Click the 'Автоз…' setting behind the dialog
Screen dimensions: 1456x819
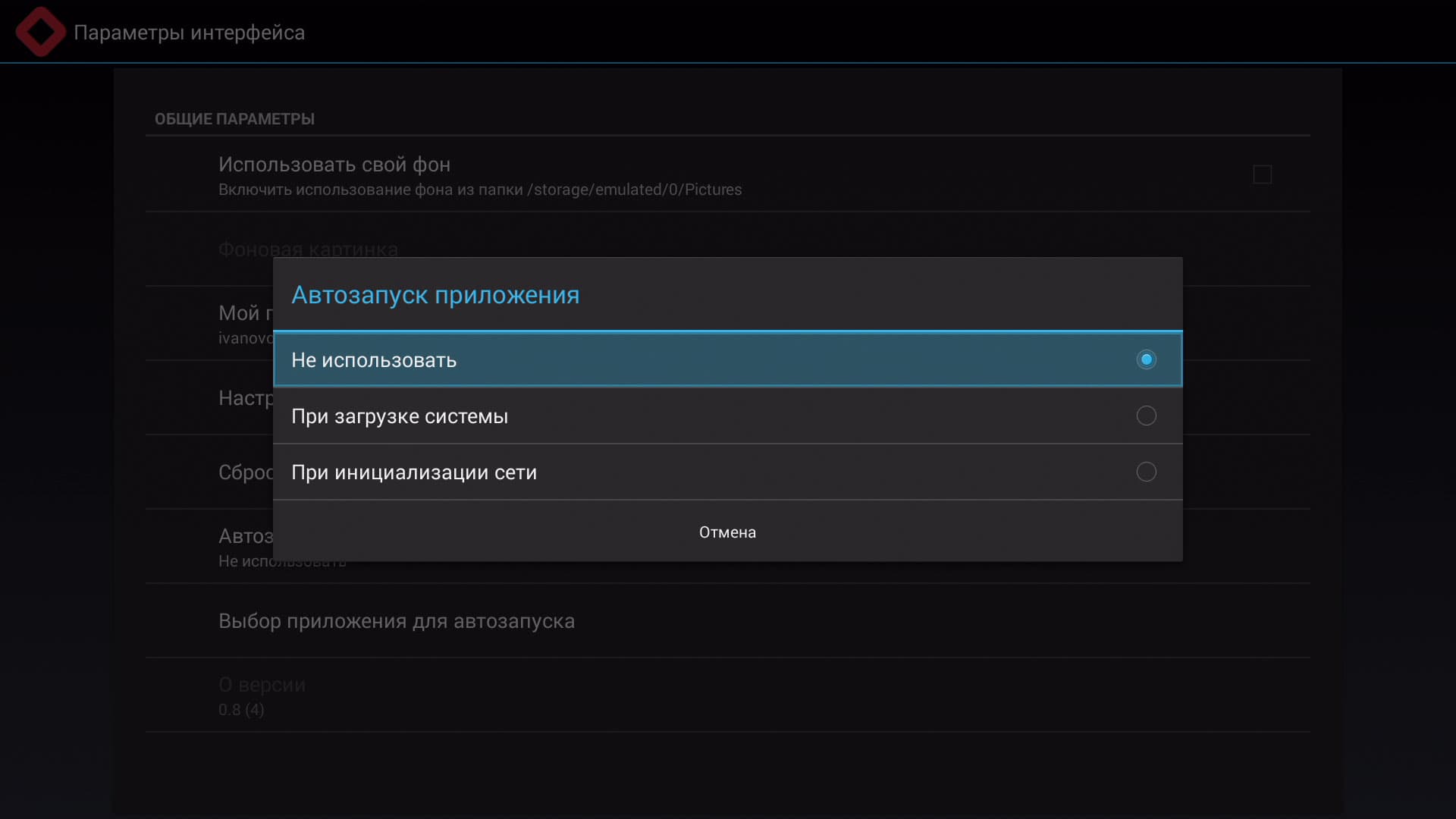click(244, 537)
